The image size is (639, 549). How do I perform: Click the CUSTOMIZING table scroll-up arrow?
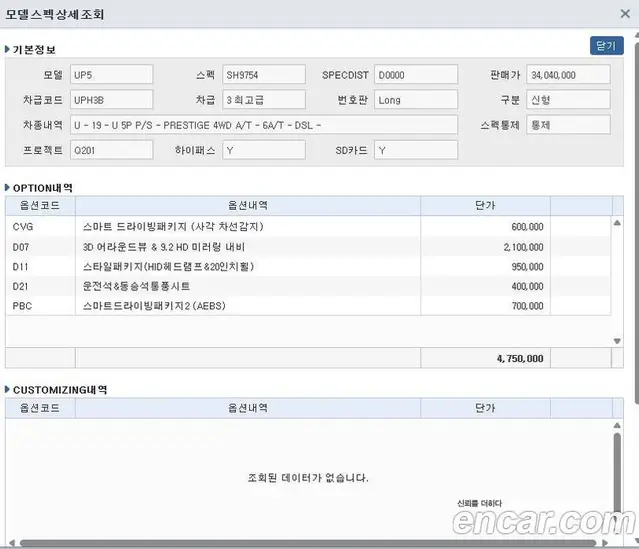click(617, 425)
